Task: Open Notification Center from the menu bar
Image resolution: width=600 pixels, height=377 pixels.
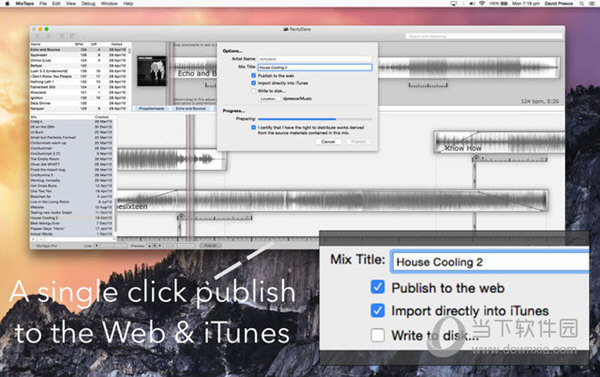Action: coord(592,3)
